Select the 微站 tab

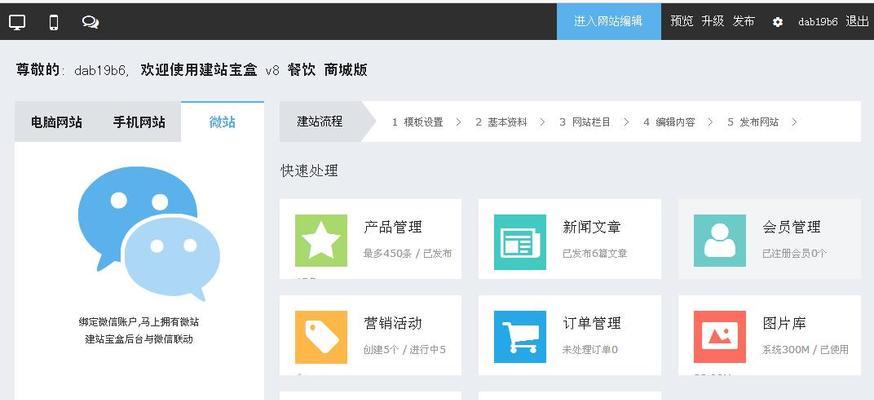tap(222, 122)
